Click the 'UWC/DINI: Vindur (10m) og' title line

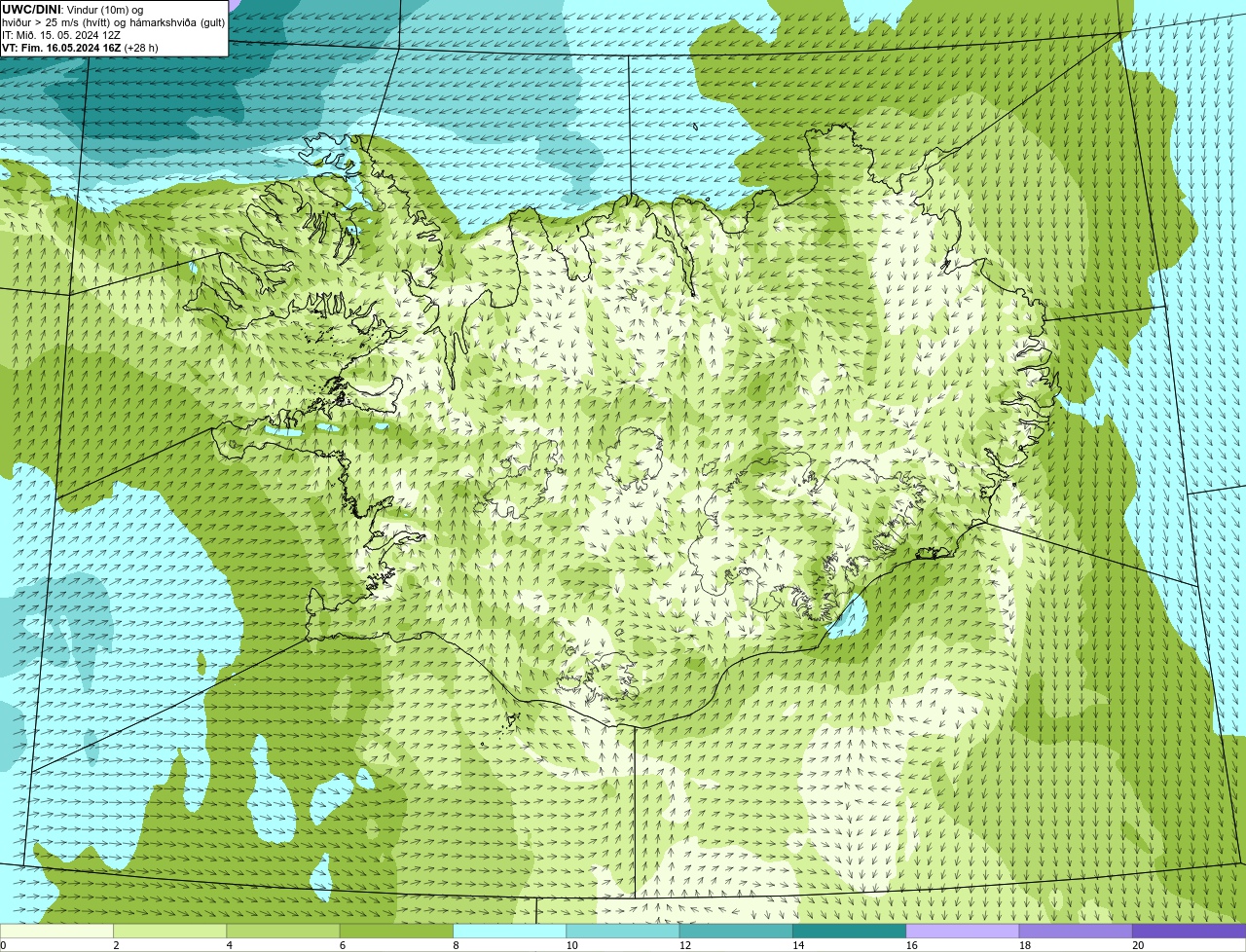[x=72, y=10]
